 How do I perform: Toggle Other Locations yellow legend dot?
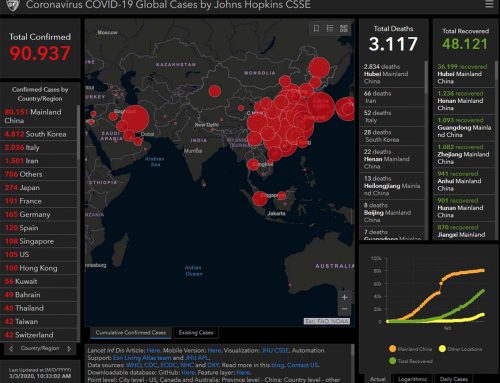(x=442, y=349)
